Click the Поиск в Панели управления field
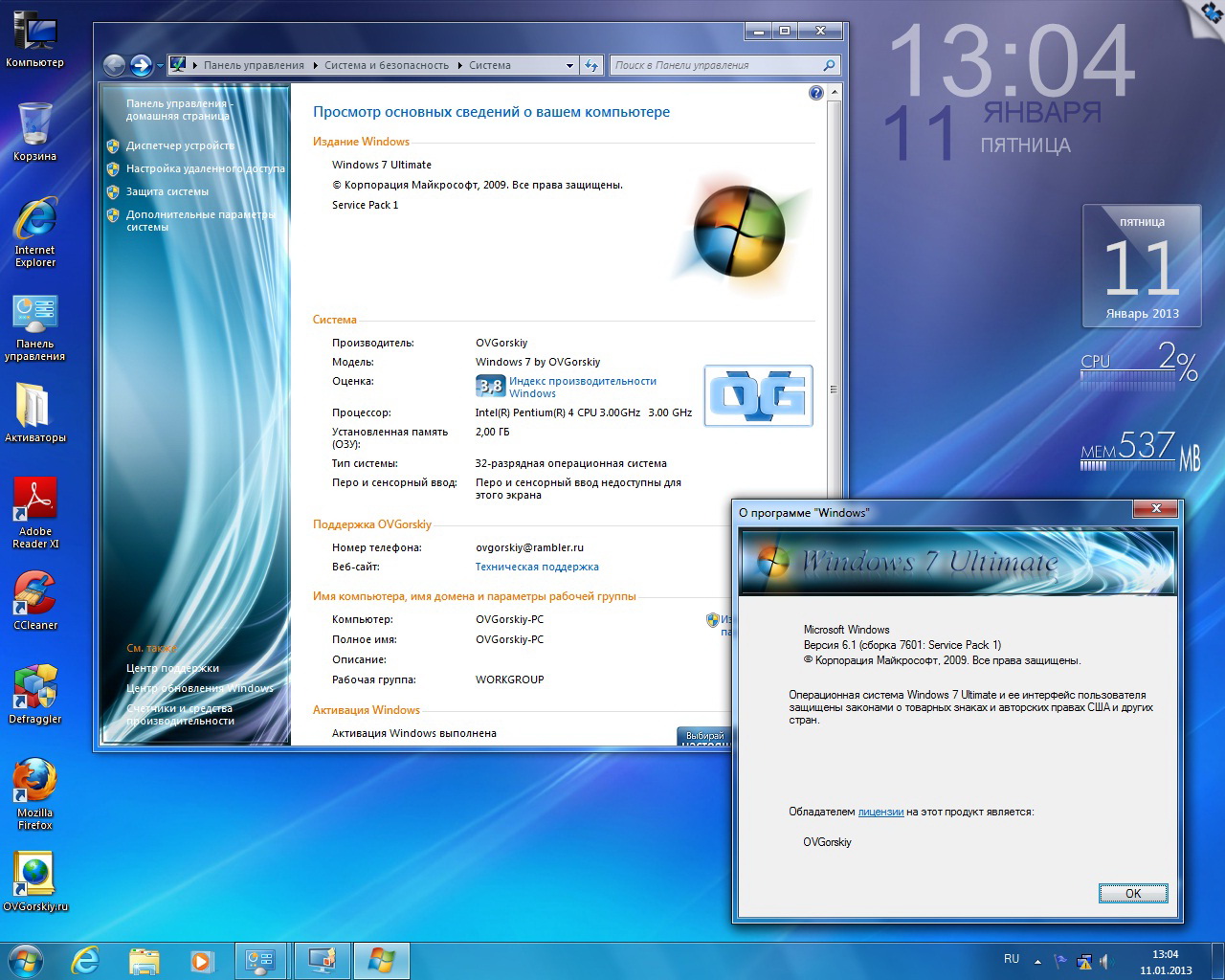Viewport: 1225px width, 980px height. [x=716, y=65]
